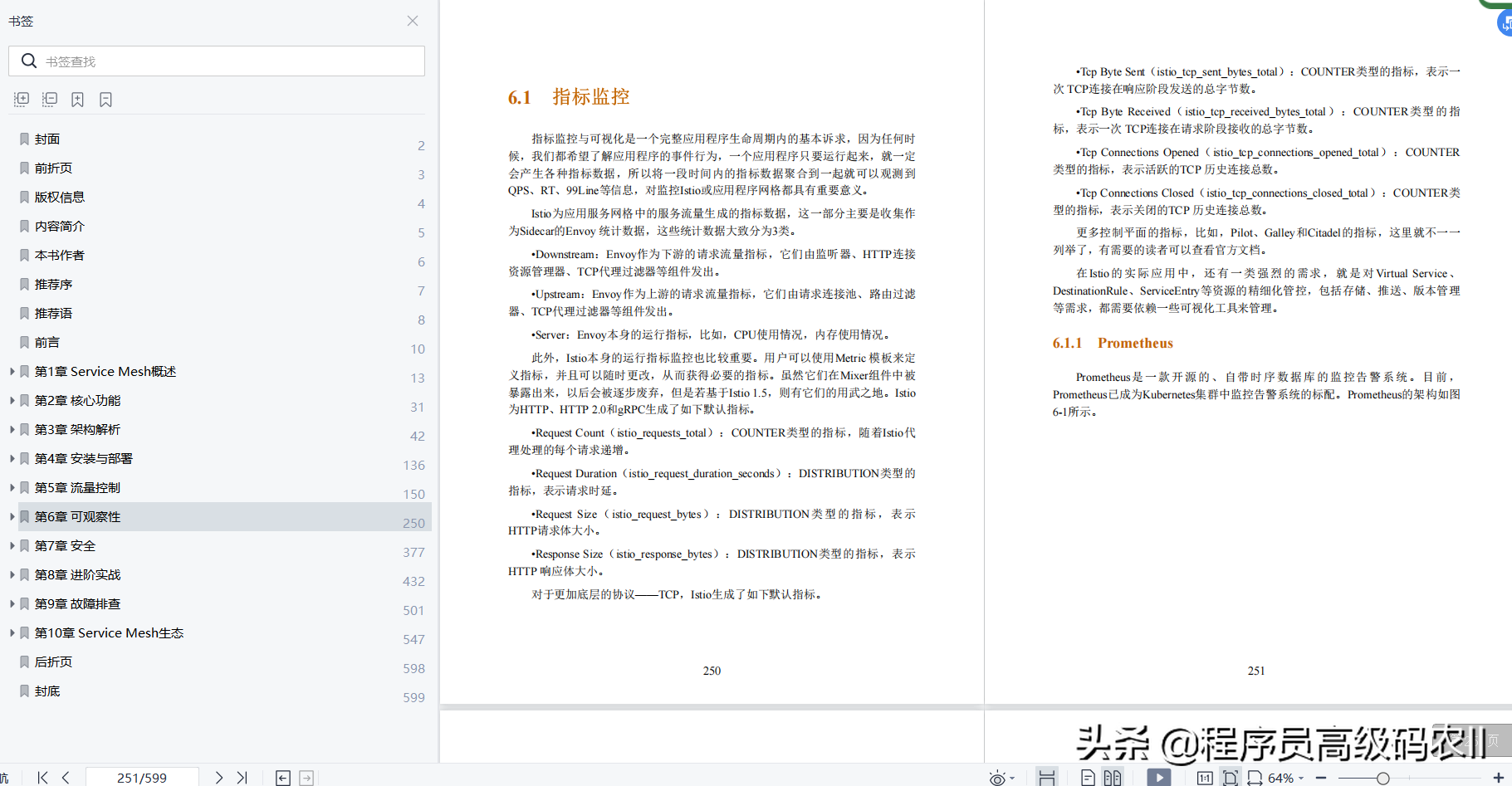Zoom out with the minus button

pyautogui.click(x=1321, y=778)
